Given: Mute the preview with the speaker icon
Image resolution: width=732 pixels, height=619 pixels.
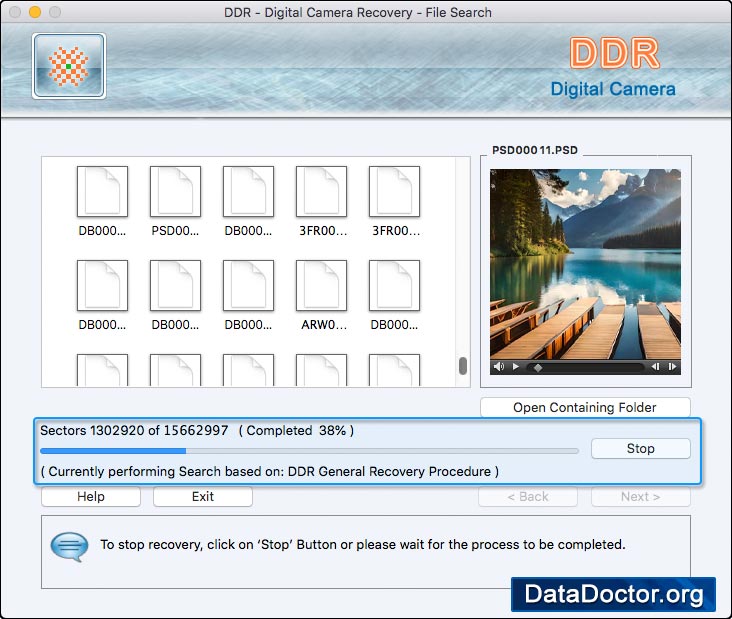Looking at the screenshot, I should (499, 366).
